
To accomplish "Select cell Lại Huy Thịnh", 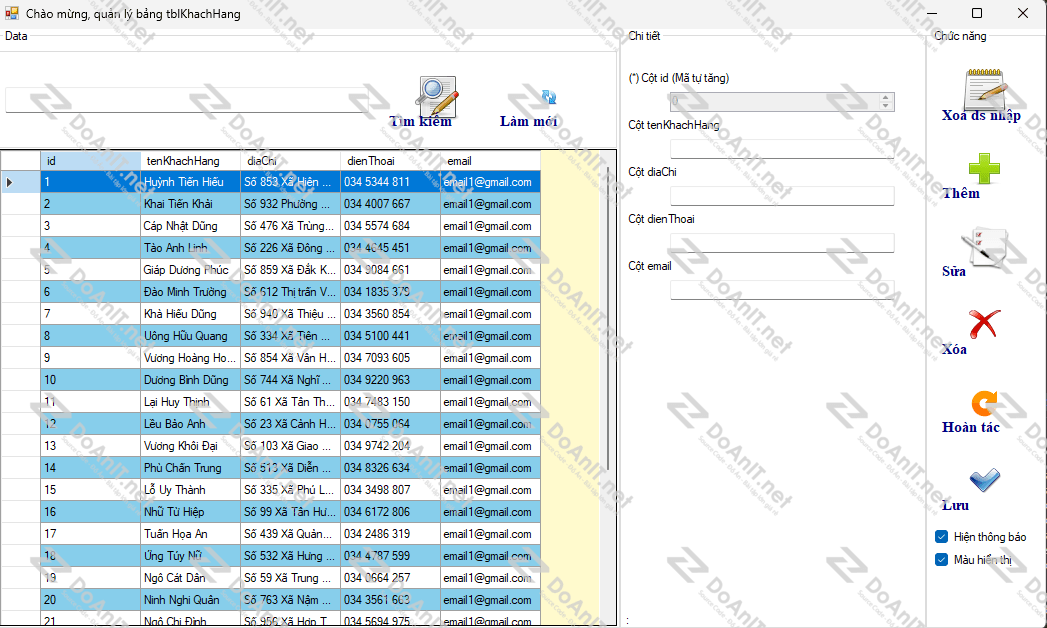I will 190,402.
